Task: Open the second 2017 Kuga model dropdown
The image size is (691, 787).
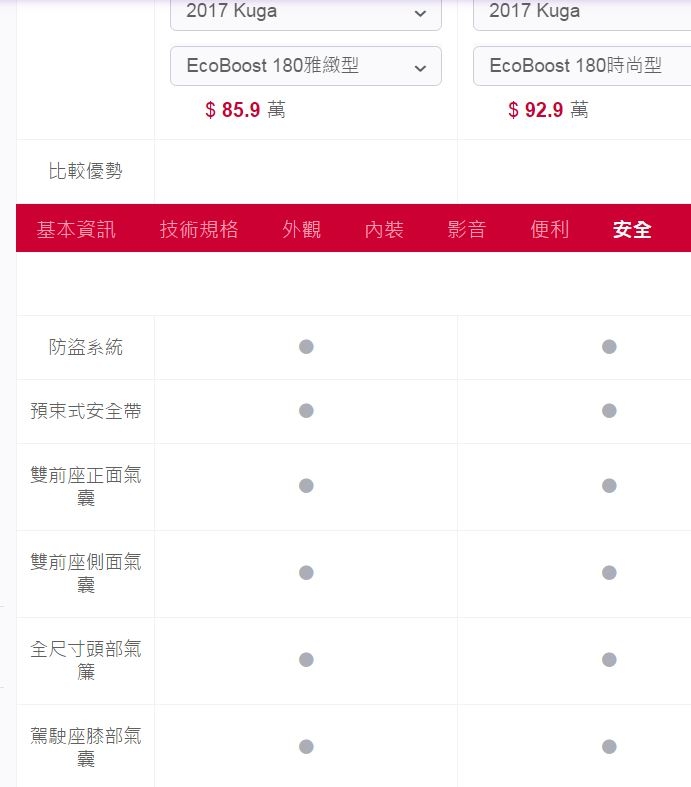Action: (582, 13)
